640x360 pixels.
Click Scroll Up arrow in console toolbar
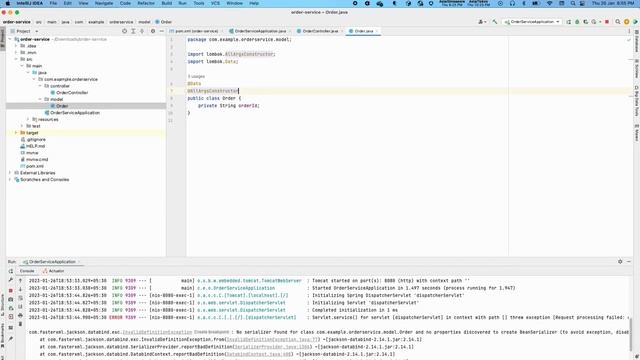click(20, 280)
